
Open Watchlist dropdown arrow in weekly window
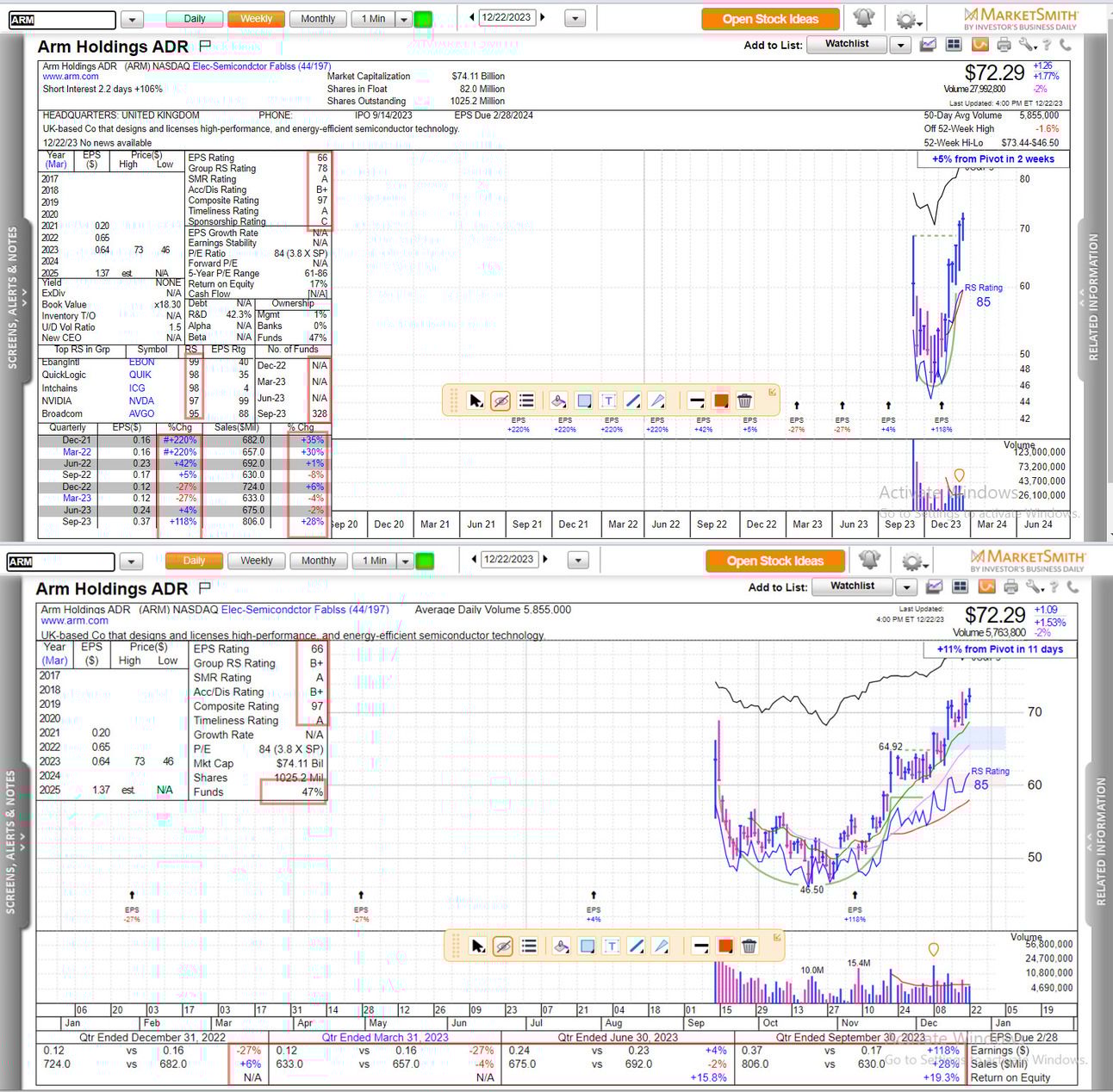[x=900, y=45]
